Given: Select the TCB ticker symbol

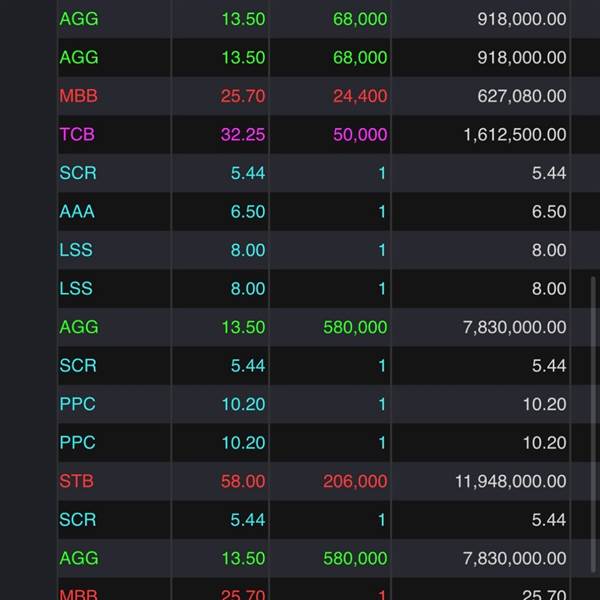Looking at the screenshot, I should point(77,135).
